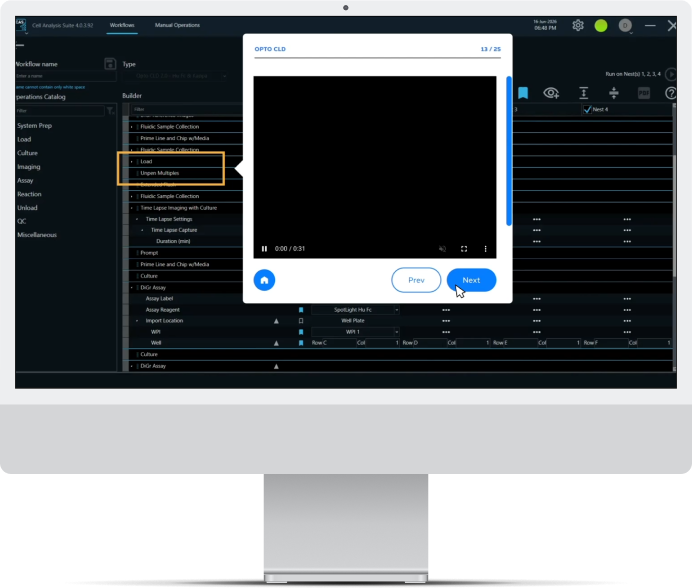Unmute the tutorial video audio
Screen dimensions: 692x588
(442, 249)
